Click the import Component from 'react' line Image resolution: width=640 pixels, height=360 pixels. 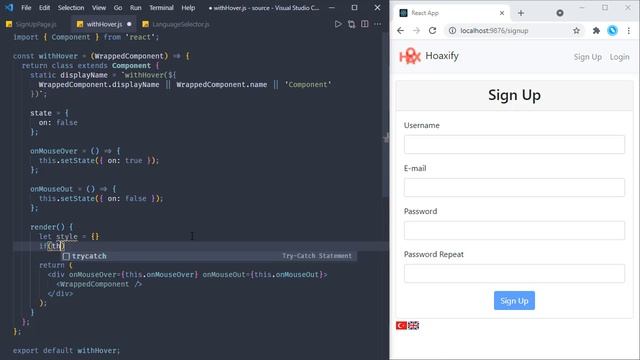(86, 37)
